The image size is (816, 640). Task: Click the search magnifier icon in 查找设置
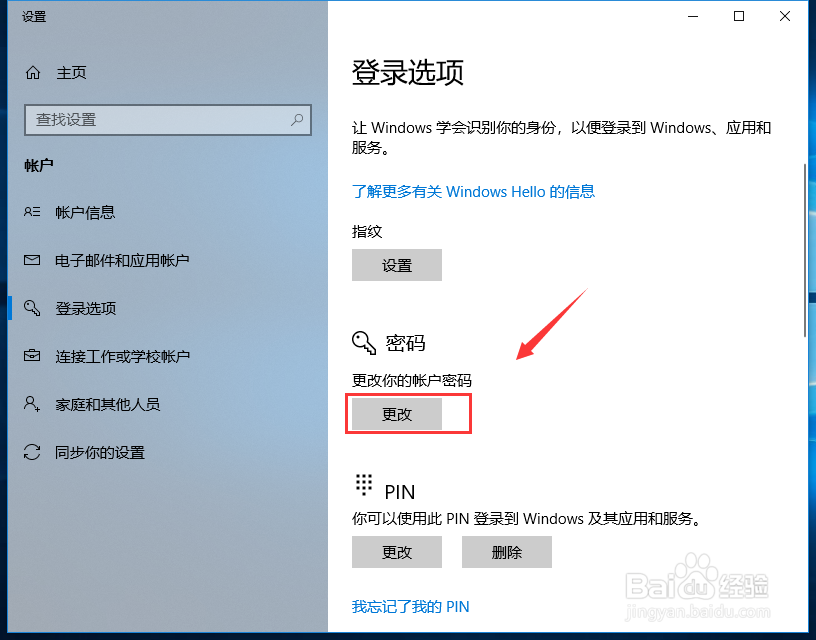[297, 120]
